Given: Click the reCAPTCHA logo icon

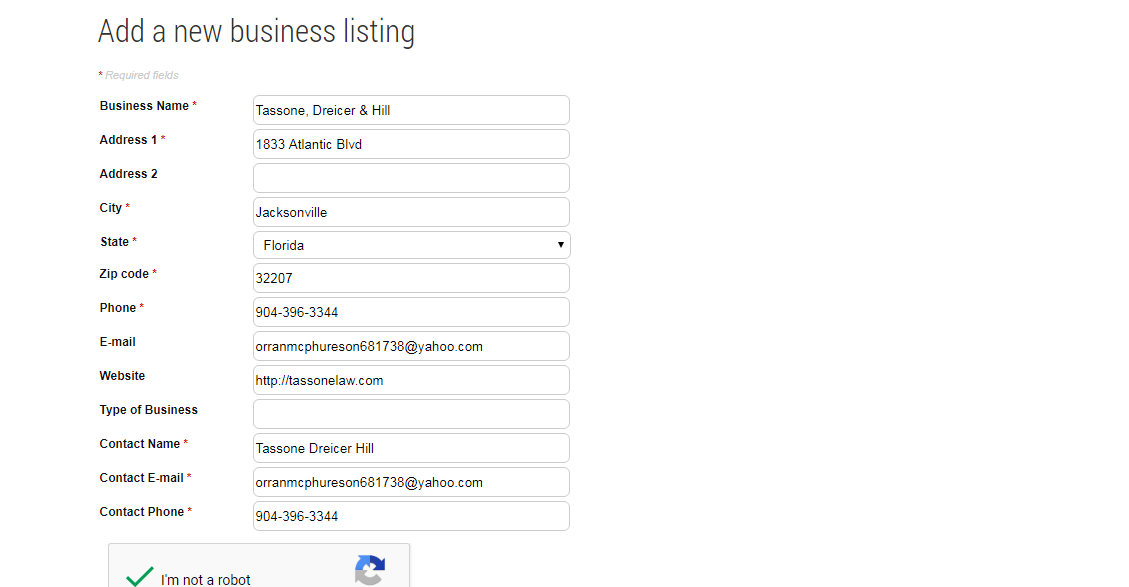Looking at the screenshot, I should (x=370, y=571).
